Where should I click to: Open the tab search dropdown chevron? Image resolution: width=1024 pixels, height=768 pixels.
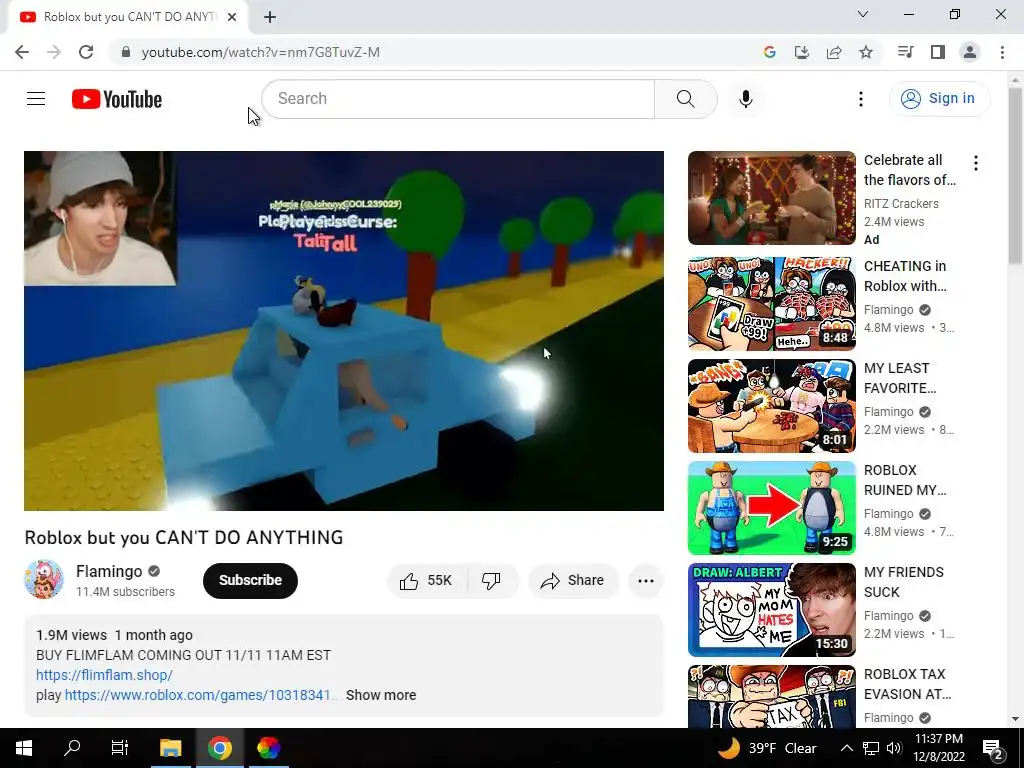tap(863, 14)
